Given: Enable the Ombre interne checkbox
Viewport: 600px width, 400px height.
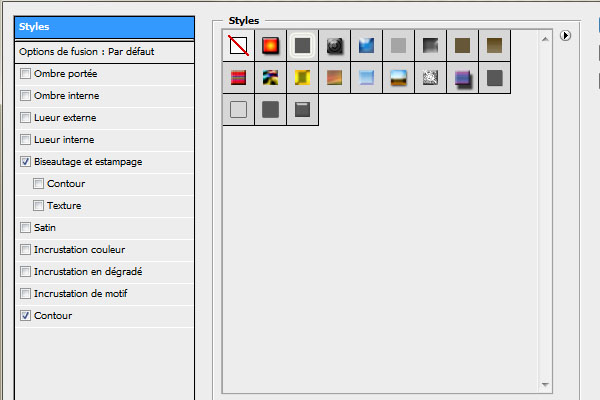Looking at the screenshot, I should point(25,95).
